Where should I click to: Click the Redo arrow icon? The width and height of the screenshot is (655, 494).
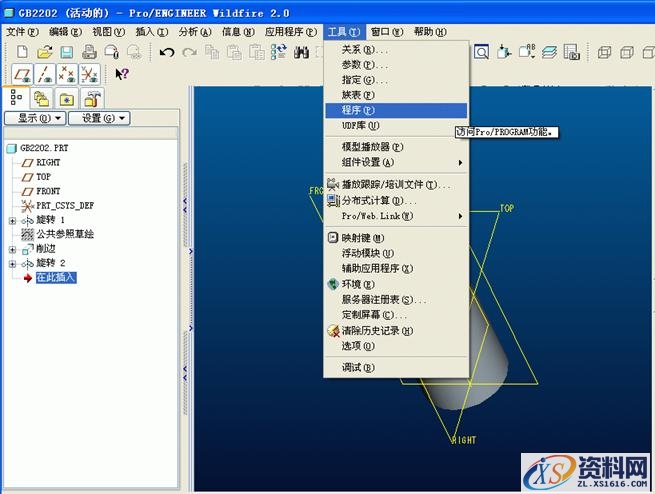click(x=189, y=53)
